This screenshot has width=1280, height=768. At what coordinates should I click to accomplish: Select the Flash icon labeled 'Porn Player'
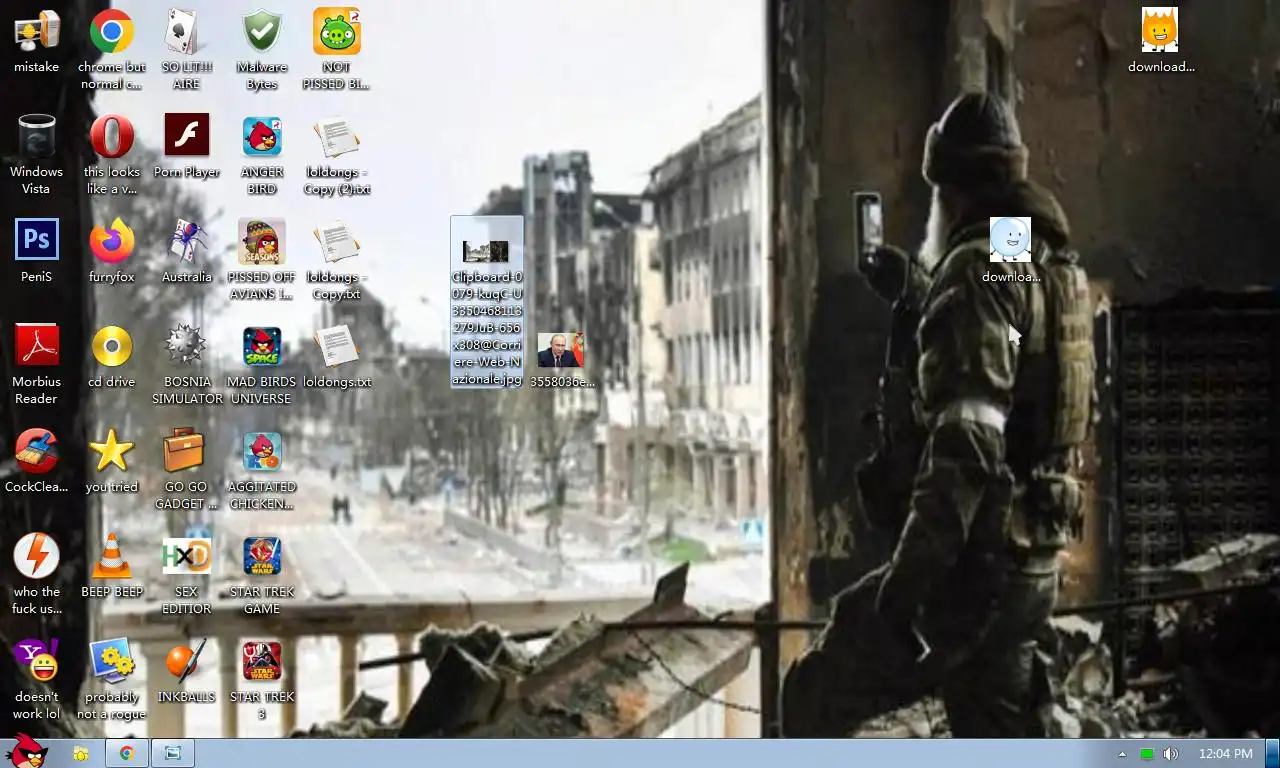[x=187, y=146]
